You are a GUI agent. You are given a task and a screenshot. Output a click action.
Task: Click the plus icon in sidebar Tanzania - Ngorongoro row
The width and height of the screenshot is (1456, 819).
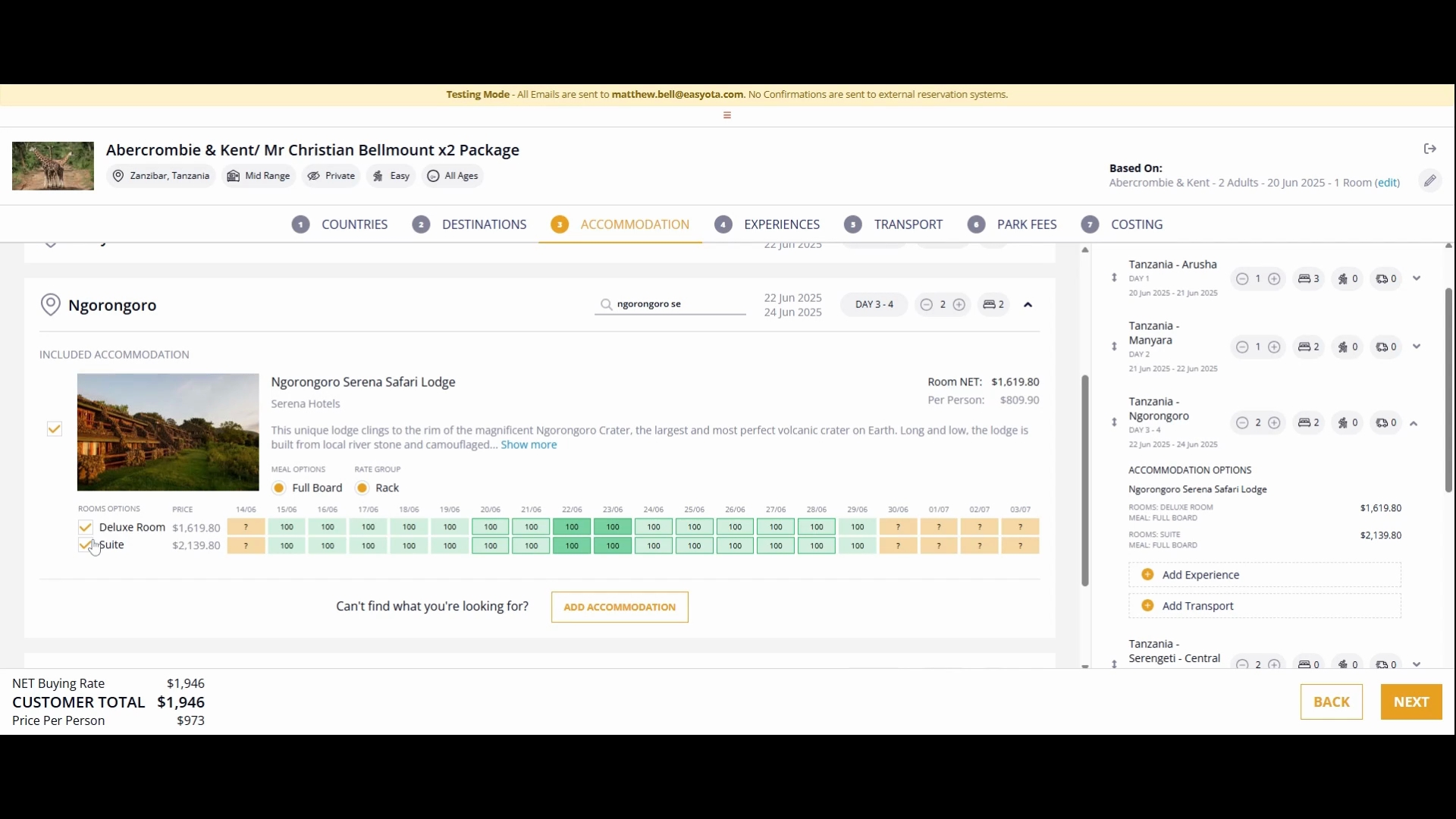click(1275, 423)
